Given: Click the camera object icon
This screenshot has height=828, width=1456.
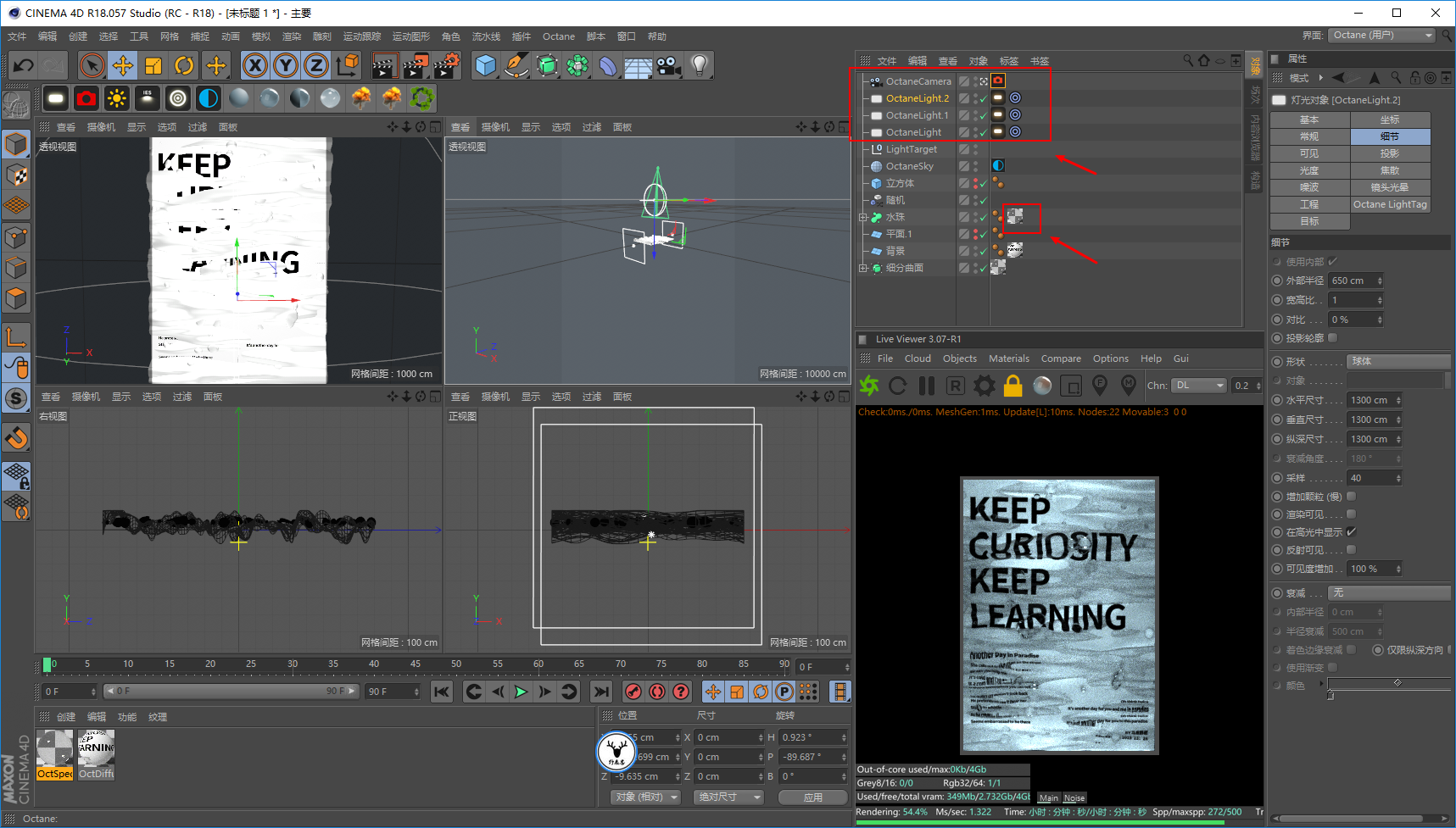Looking at the screenshot, I should pos(669,65).
